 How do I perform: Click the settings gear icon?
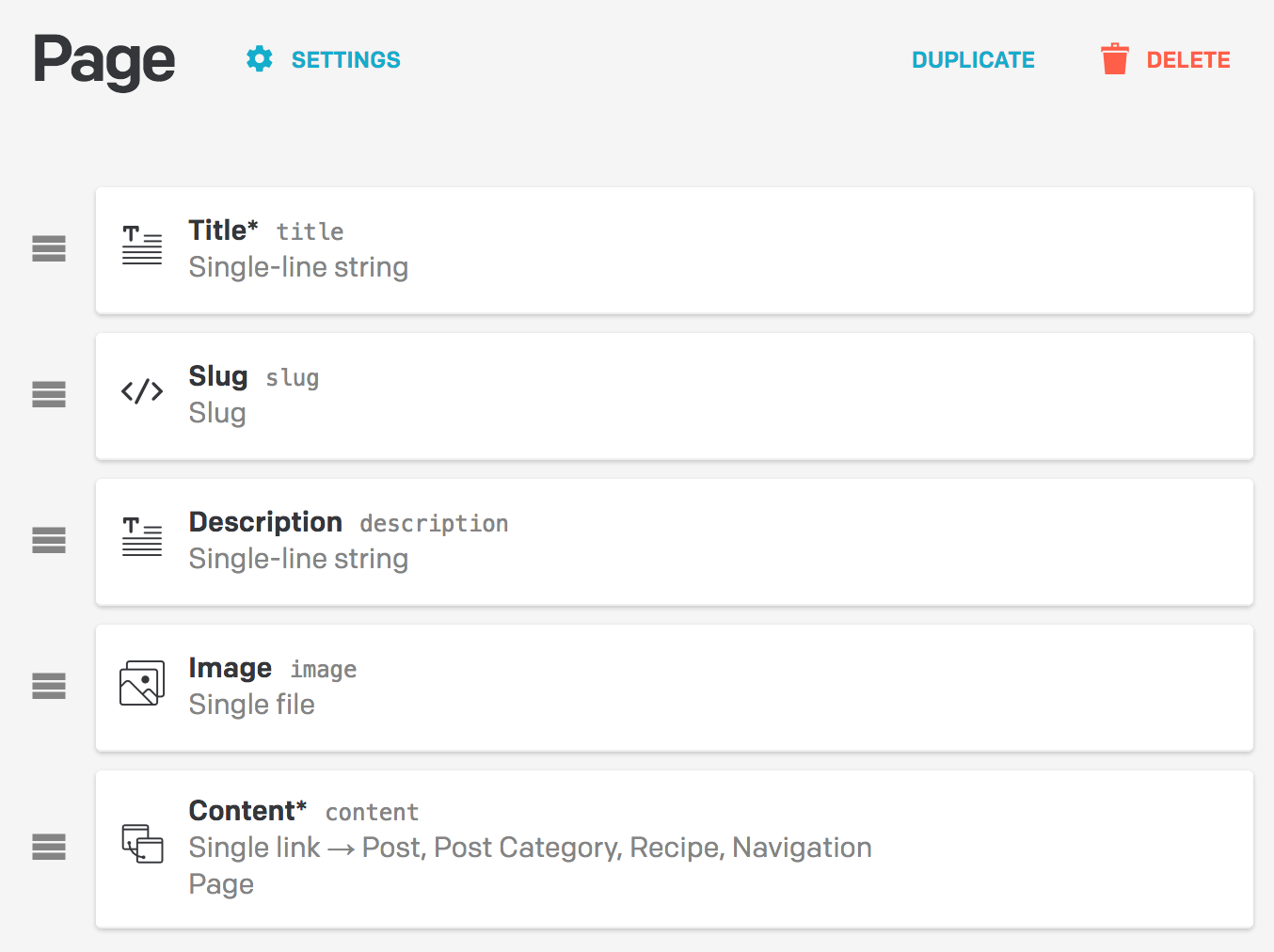[260, 59]
